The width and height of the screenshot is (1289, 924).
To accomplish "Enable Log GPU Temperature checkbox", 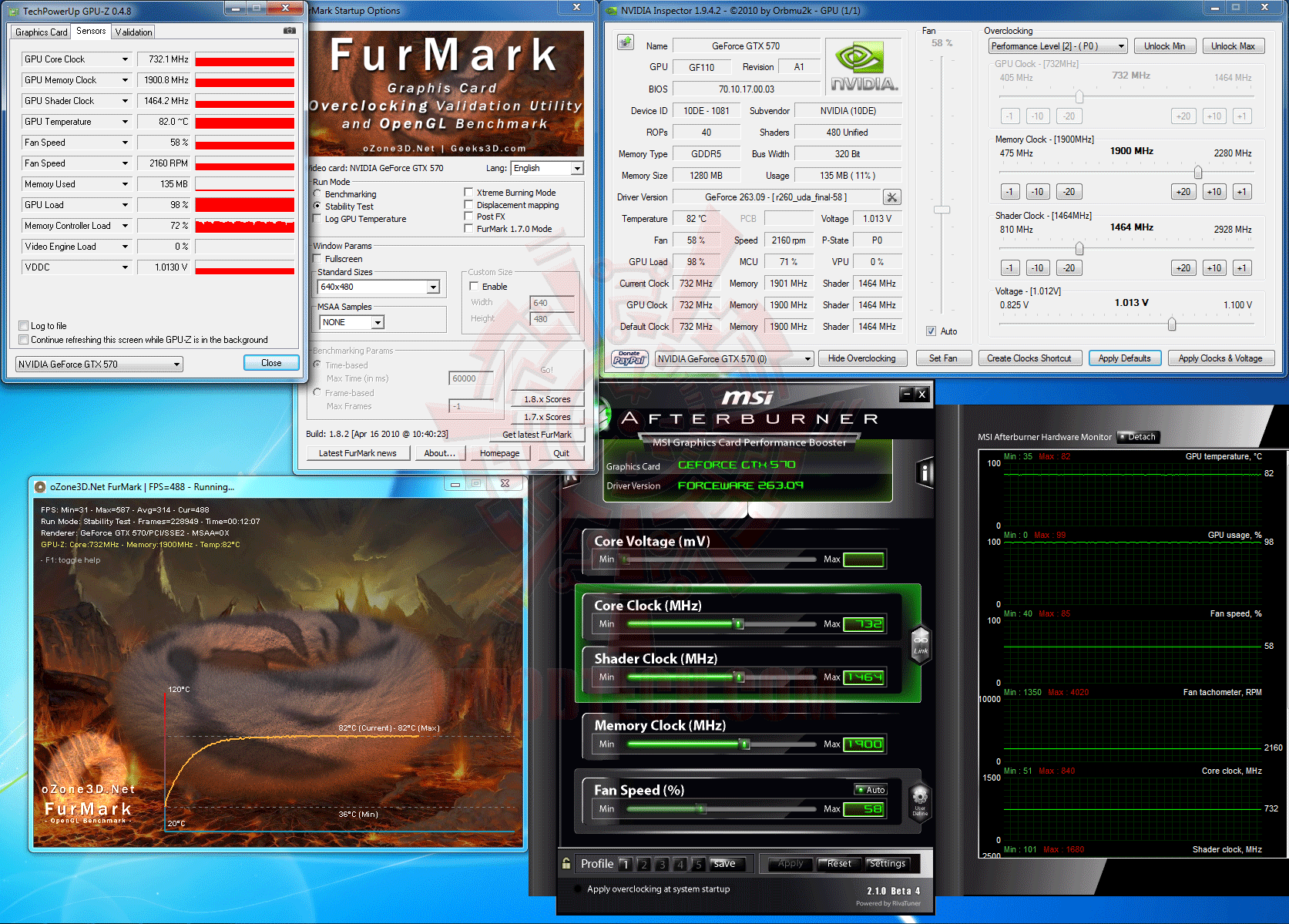I will coord(317,219).
